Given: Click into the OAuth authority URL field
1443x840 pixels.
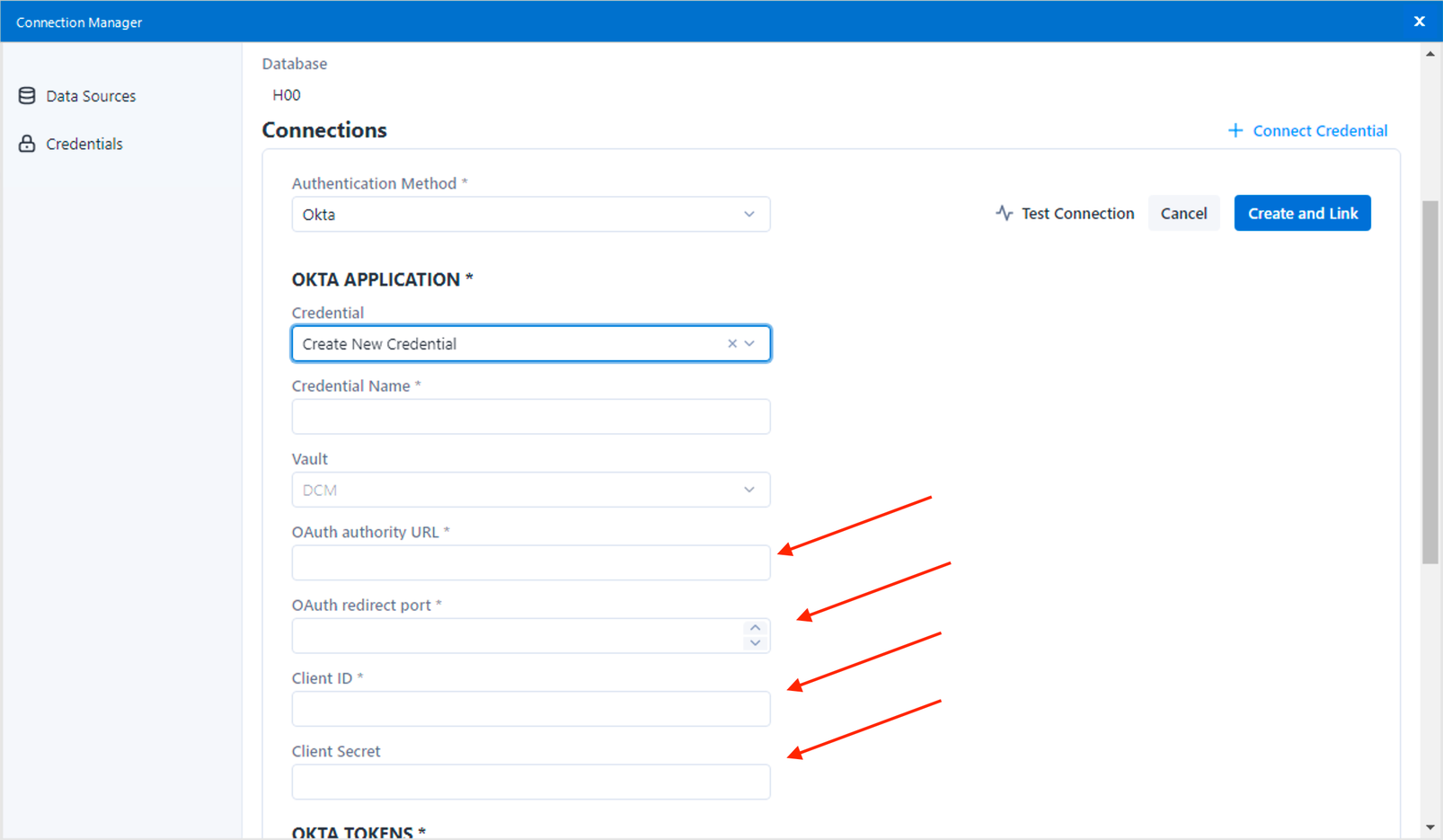Looking at the screenshot, I should pyautogui.click(x=530, y=563).
